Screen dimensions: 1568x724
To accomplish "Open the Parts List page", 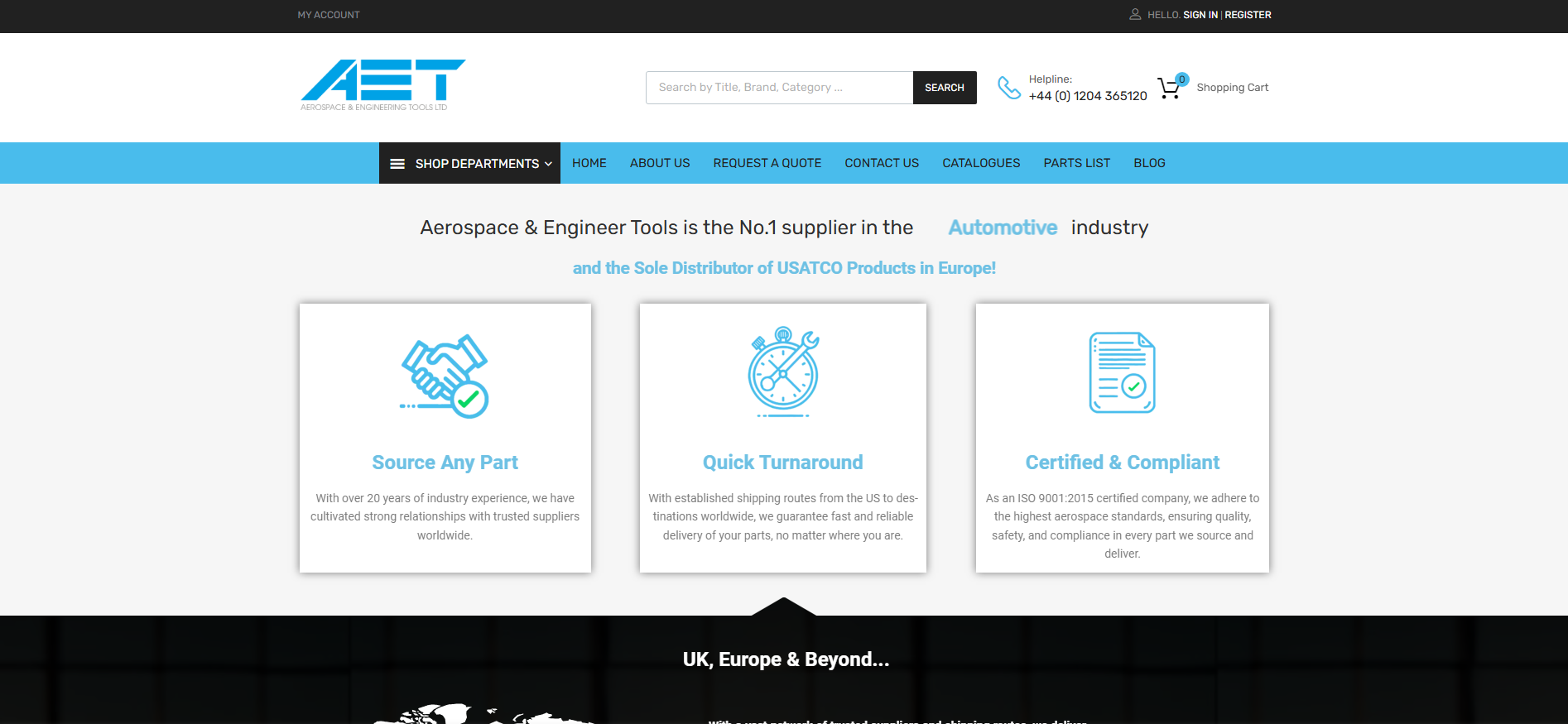I will pos(1077,163).
